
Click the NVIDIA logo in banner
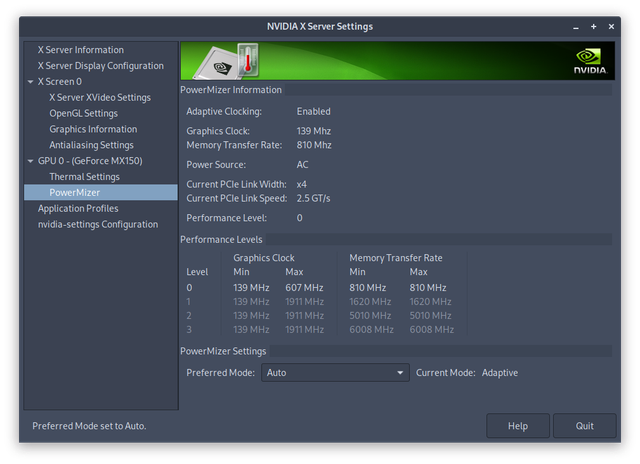(590, 61)
